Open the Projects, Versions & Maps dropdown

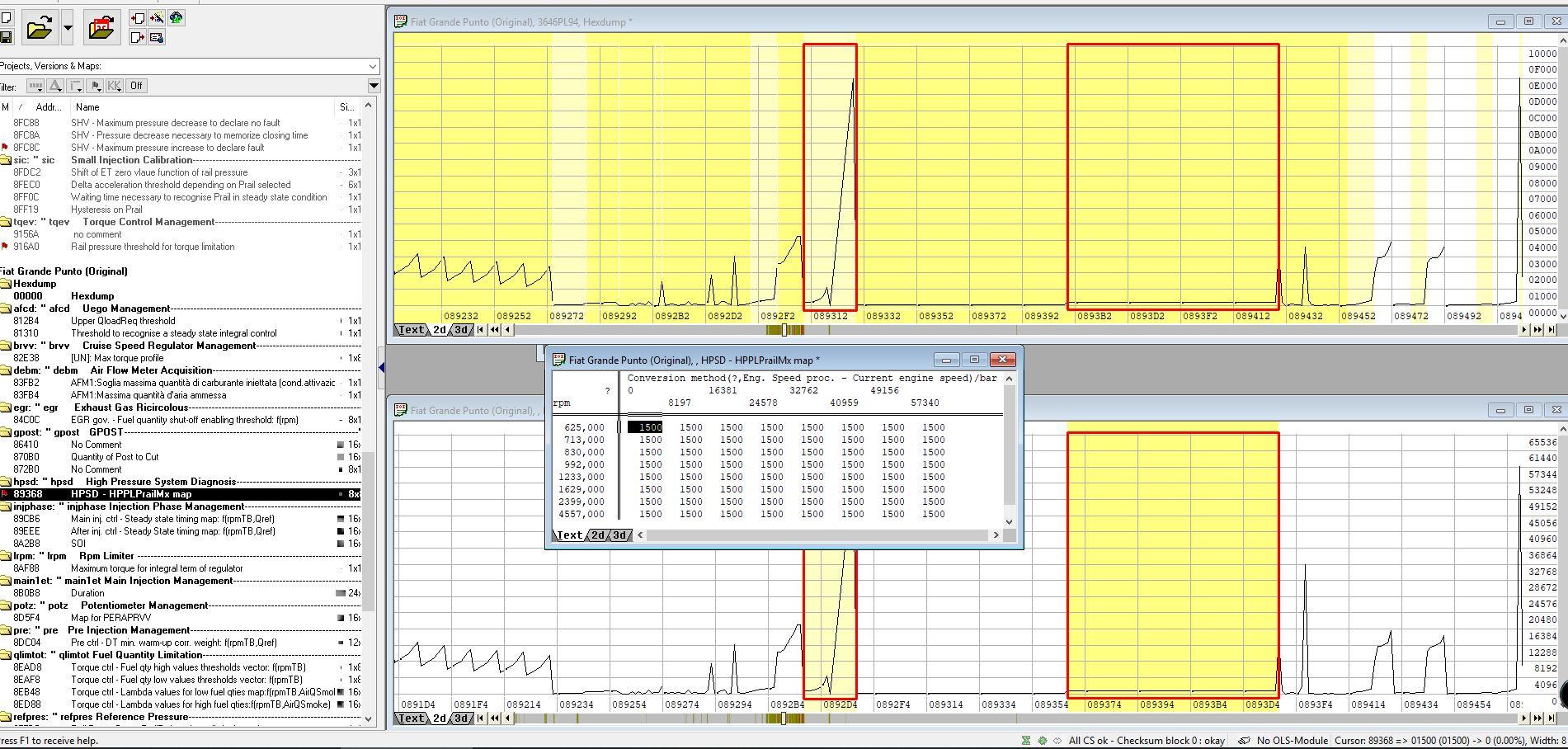[373, 66]
